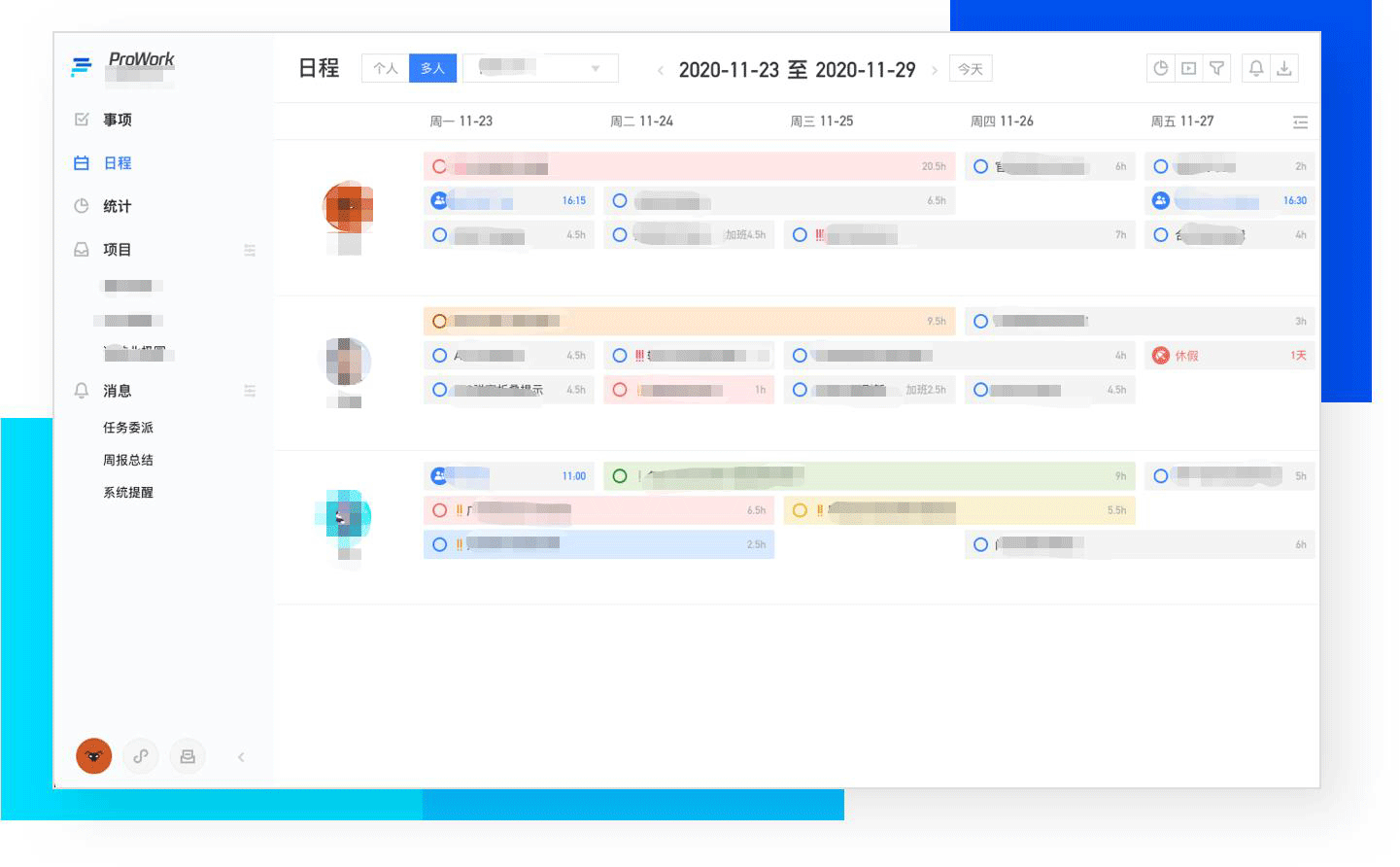Click the download export icon
Image resolution: width=1400 pixels, height=867 pixels.
pyautogui.click(x=1284, y=68)
